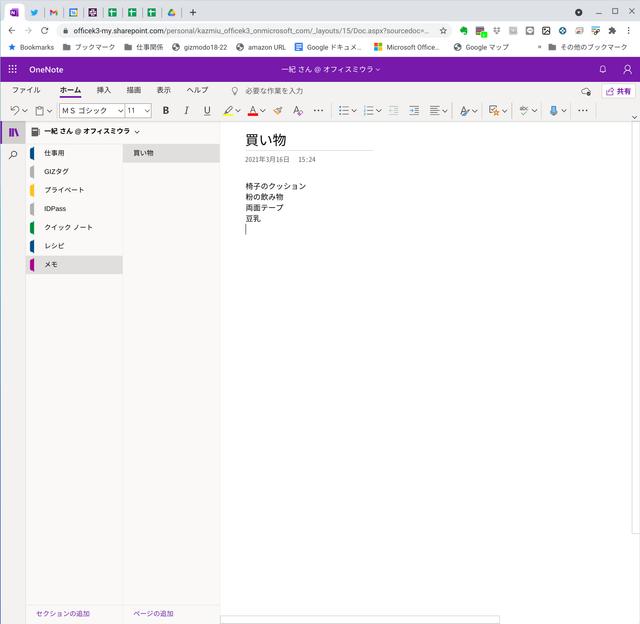Screen dimensions: 640x624
Task: Expand the font color dropdown arrow
Action: [x=262, y=111]
